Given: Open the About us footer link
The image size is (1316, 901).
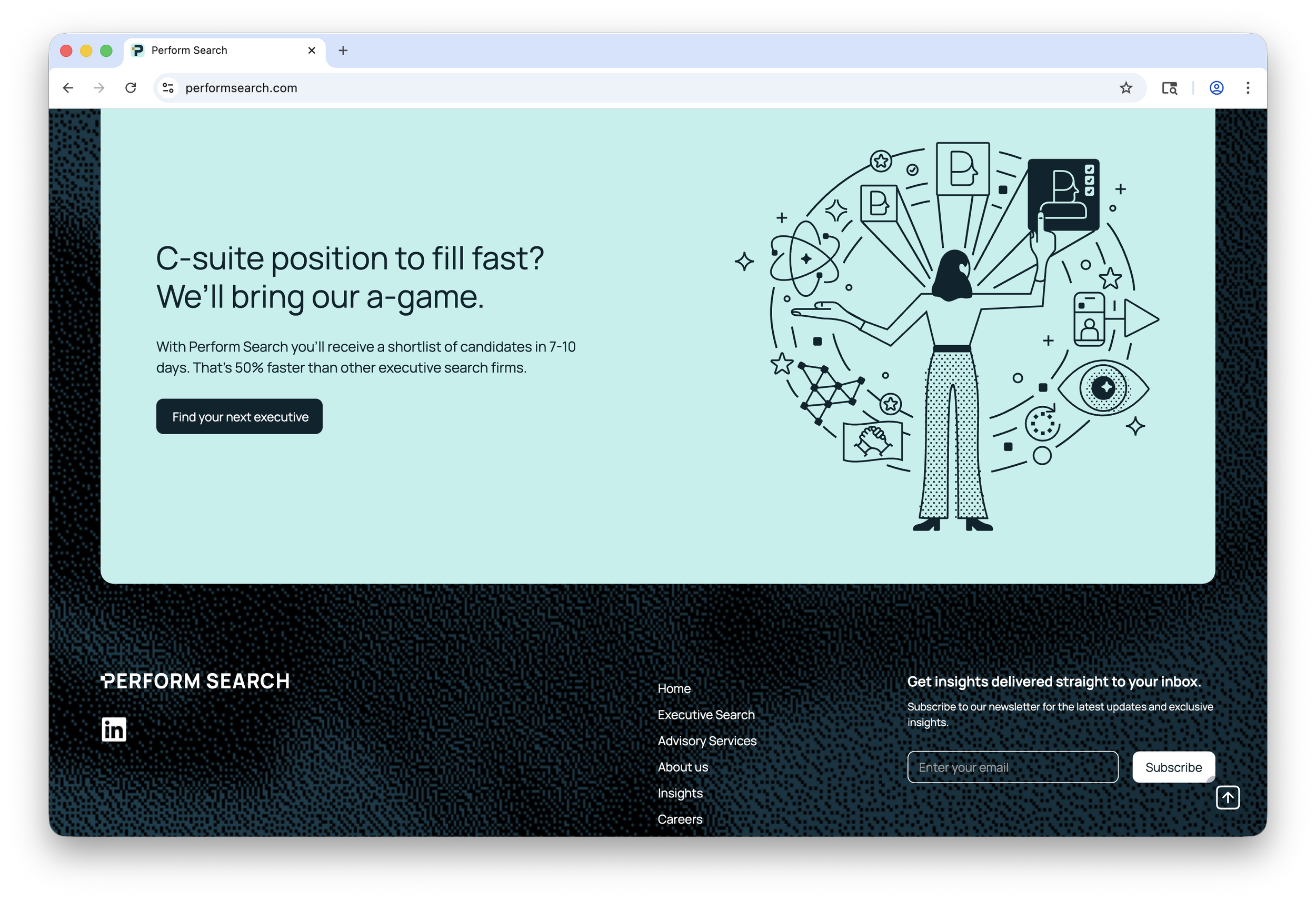Looking at the screenshot, I should click(x=683, y=766).
